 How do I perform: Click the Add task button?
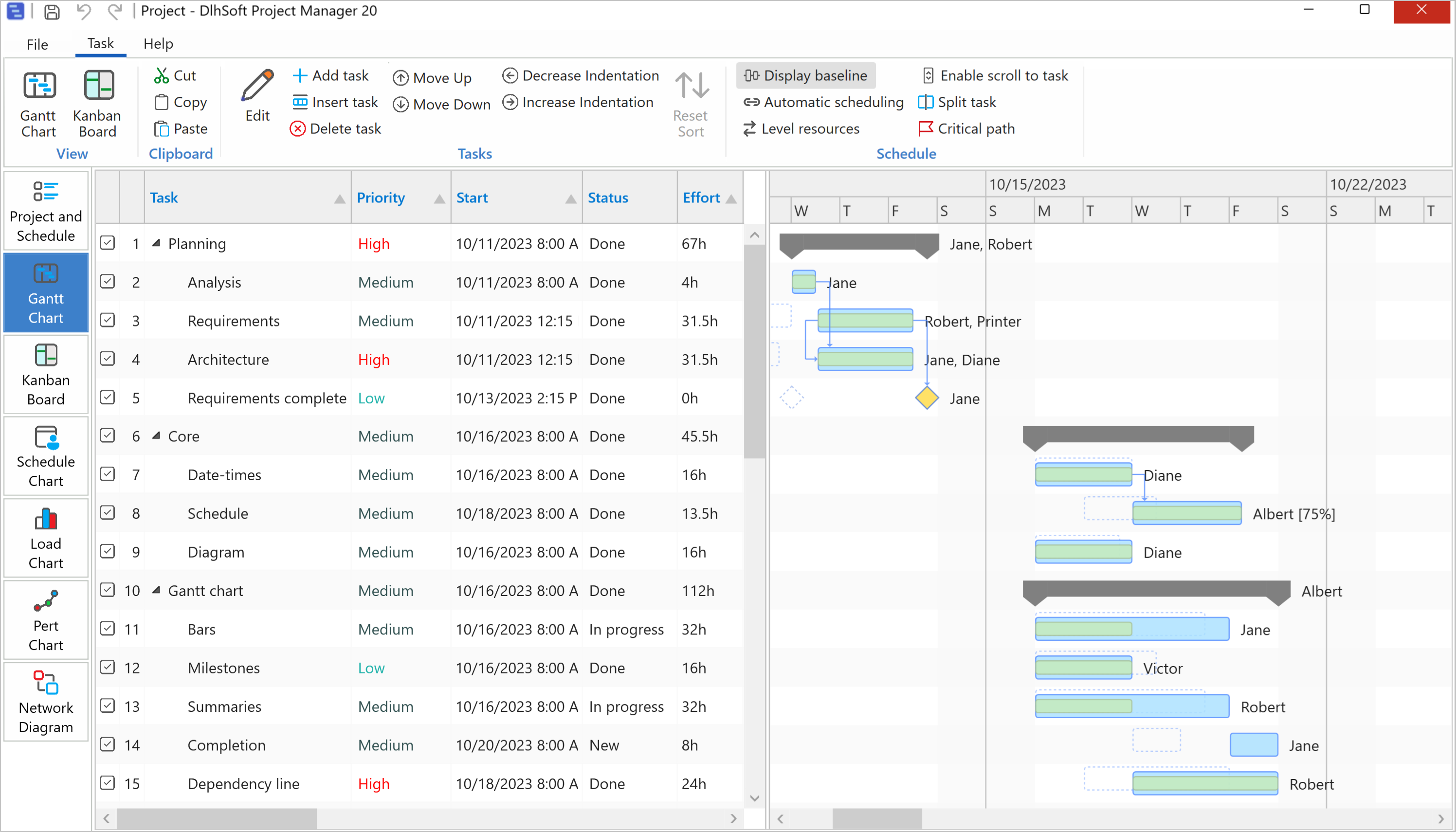click(x=331, y=75)
